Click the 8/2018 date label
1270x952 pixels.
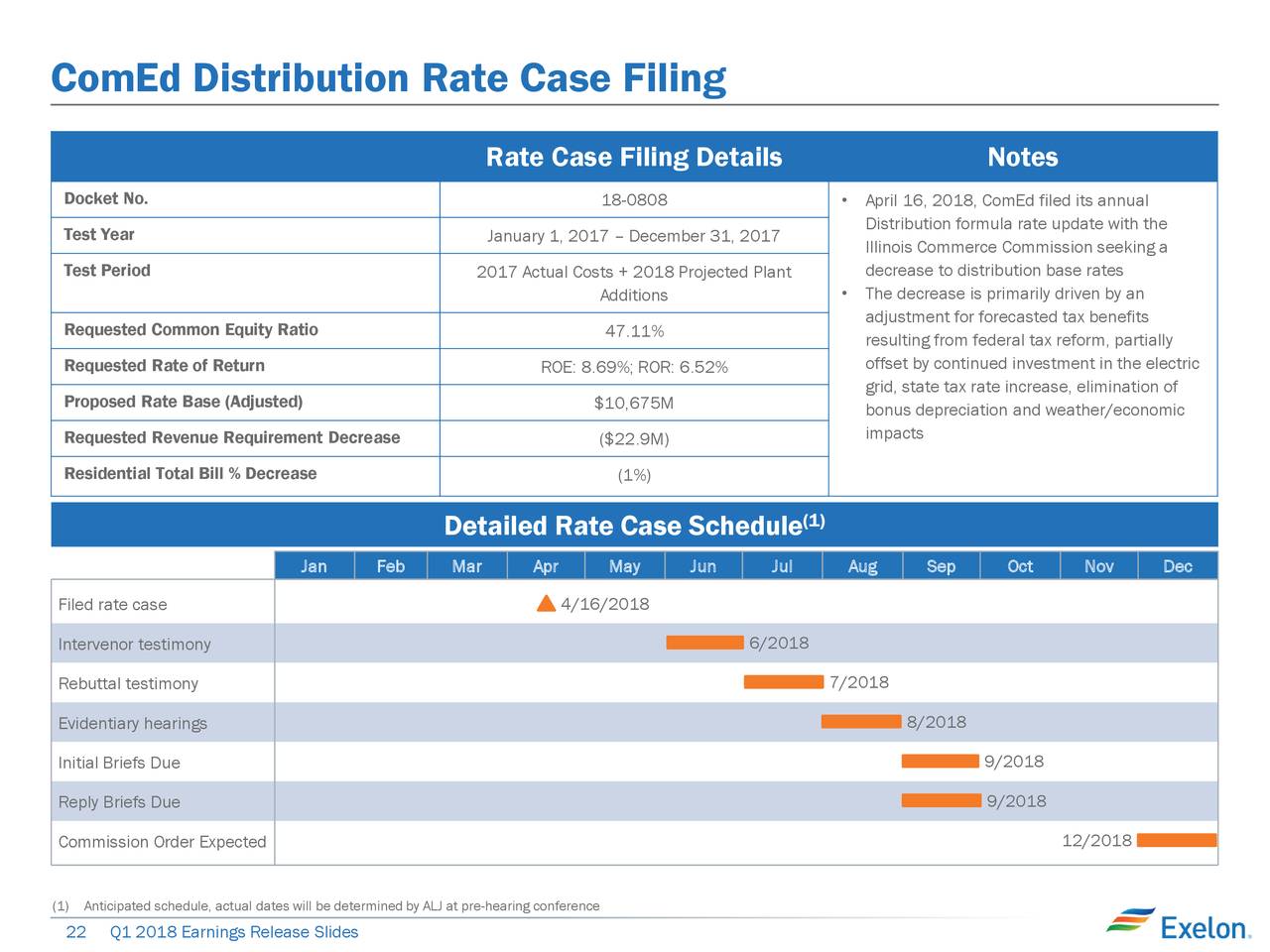pos(937,722)
